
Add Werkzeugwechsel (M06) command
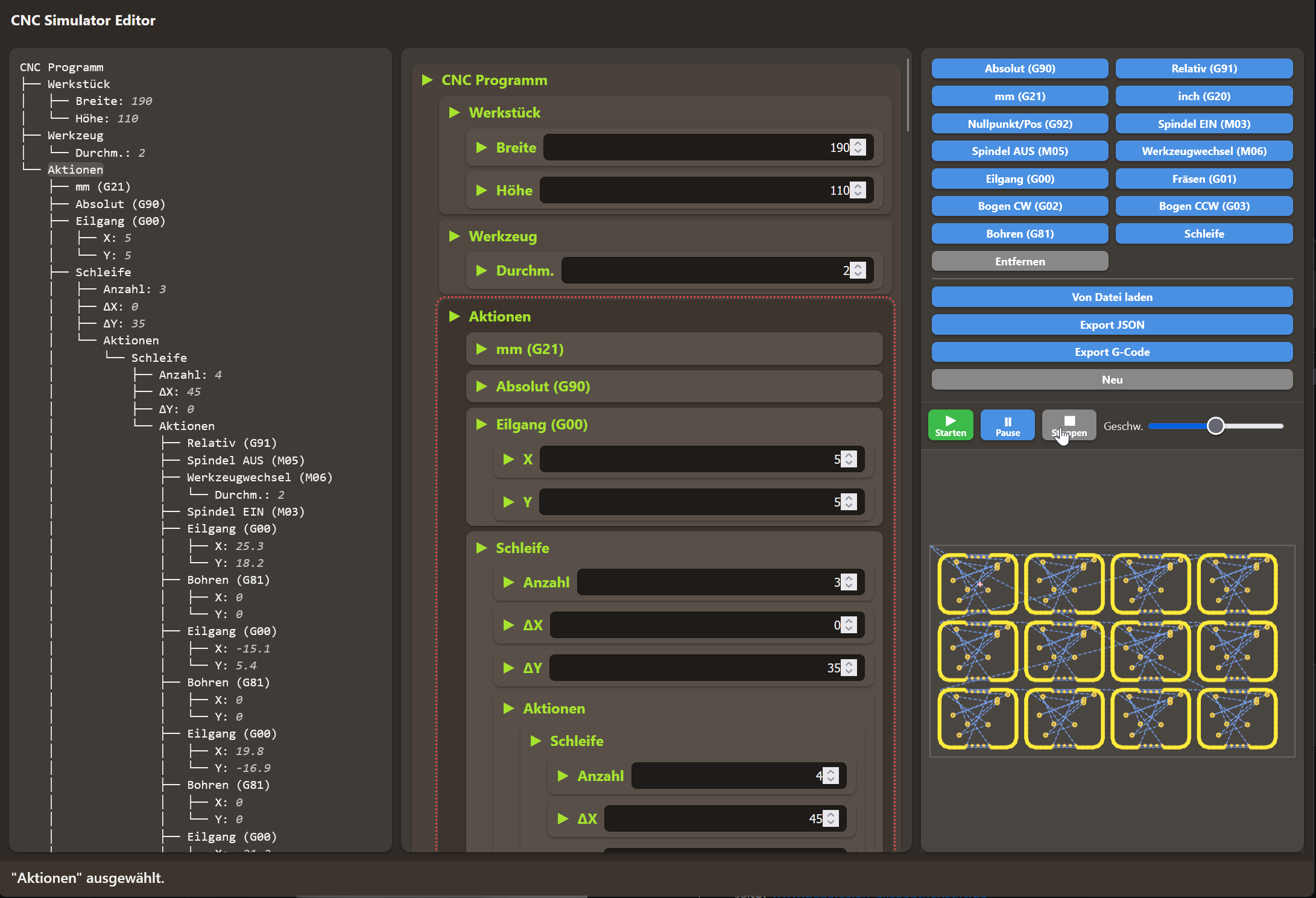click(1204, 151)
